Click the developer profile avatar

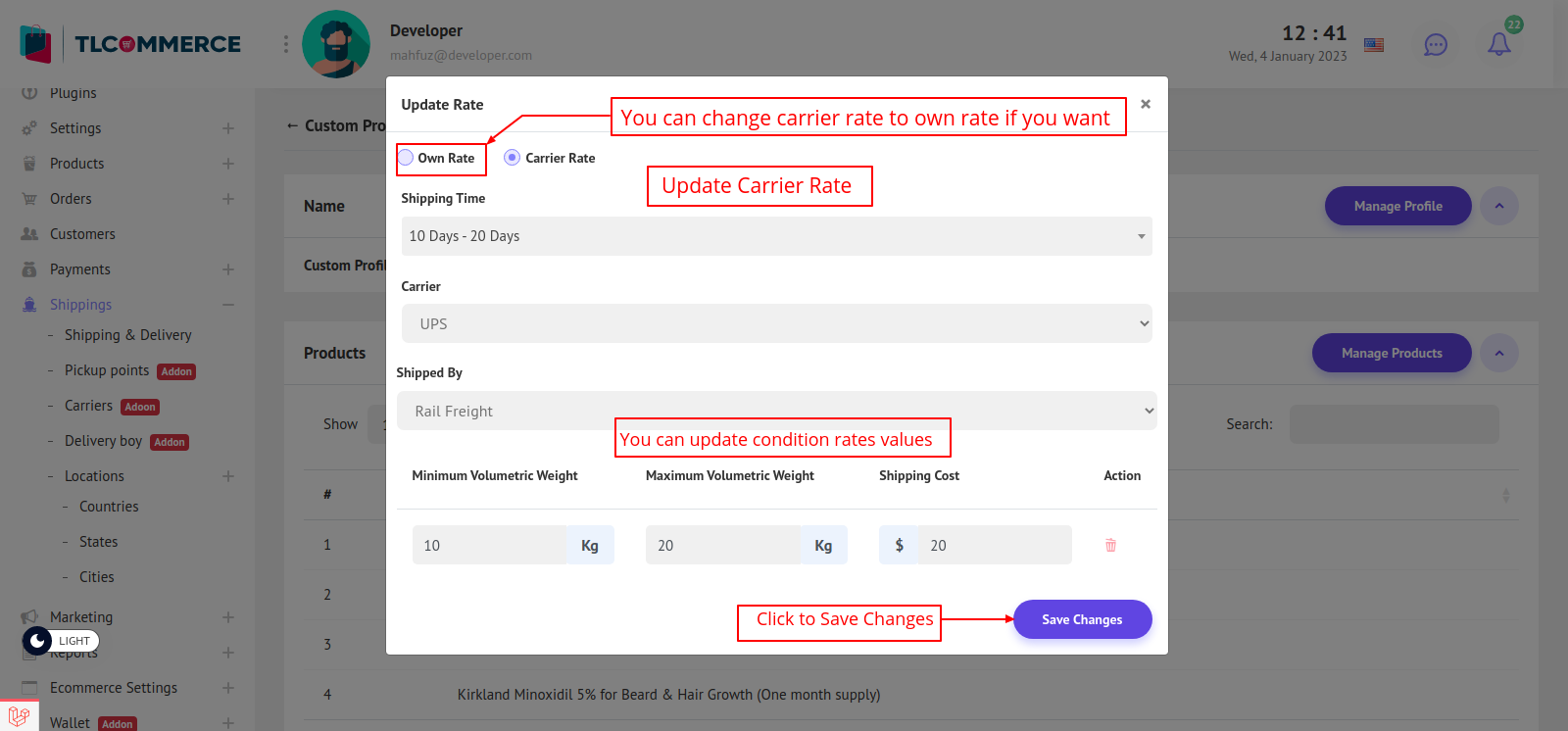pyautogui.click(x=336, y=44)
